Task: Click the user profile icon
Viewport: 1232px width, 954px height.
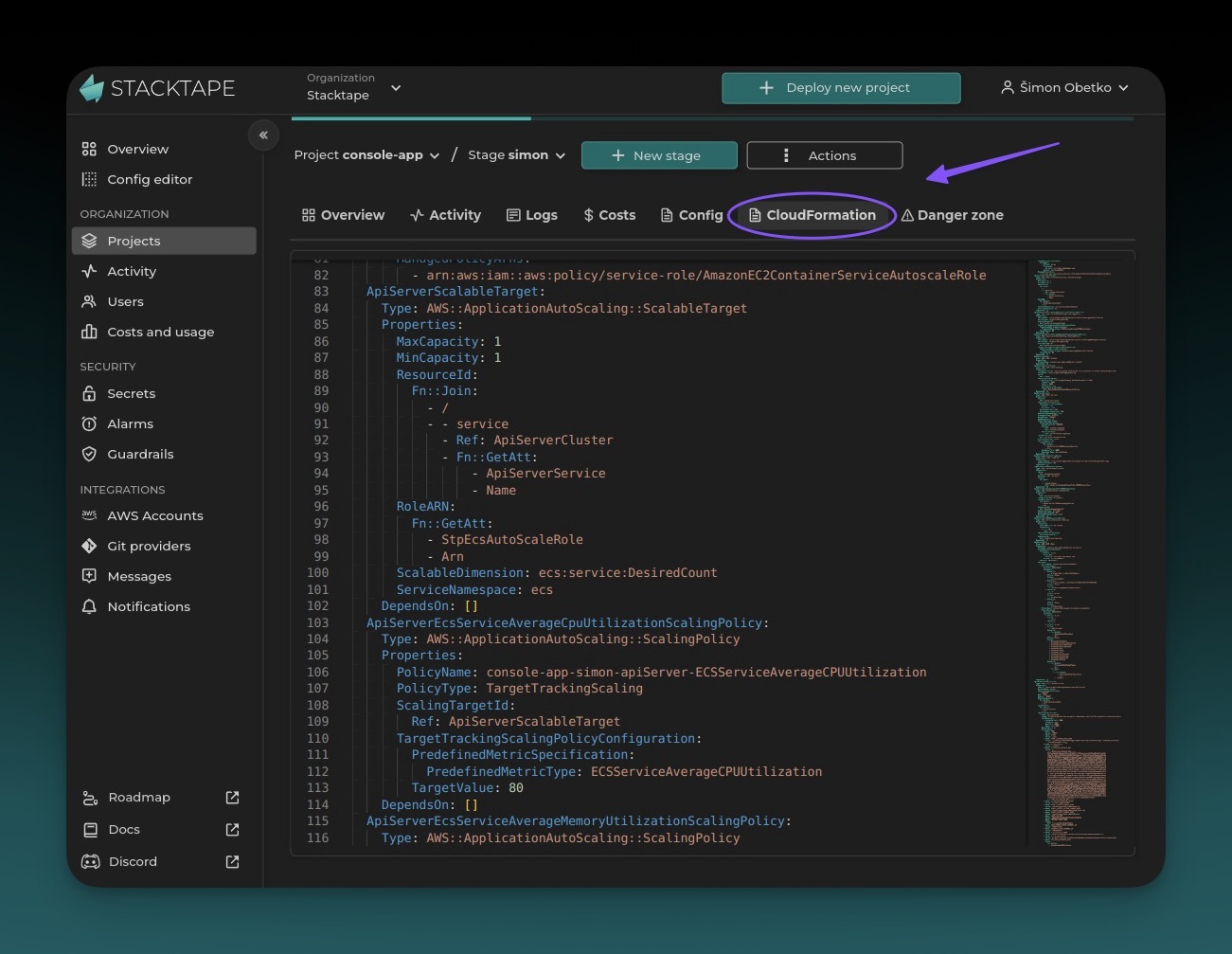Action: (x=1008, y=87)
